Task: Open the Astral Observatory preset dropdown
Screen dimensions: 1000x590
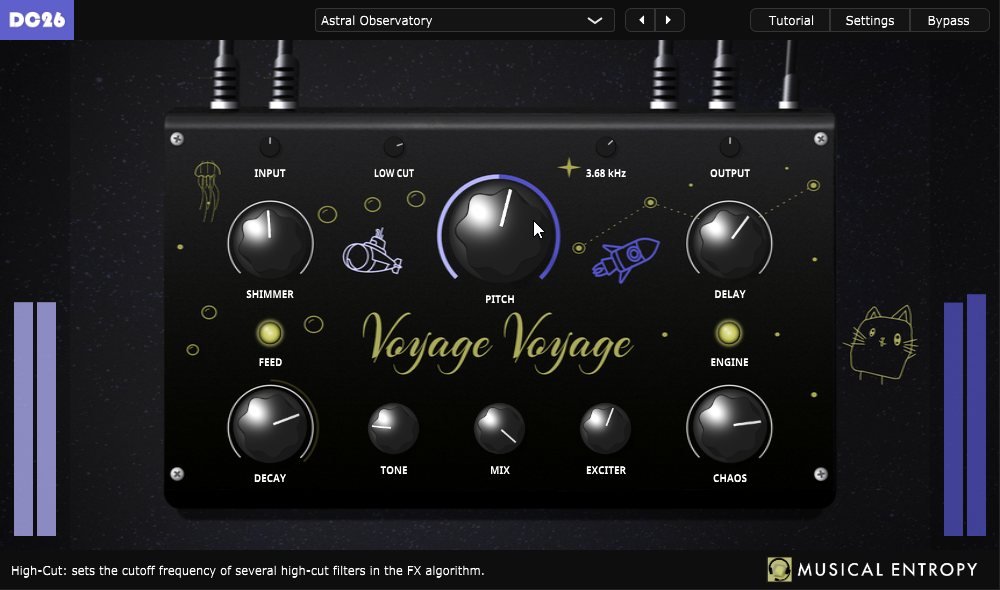Action: pyautogui.click(x=464, y=20)
